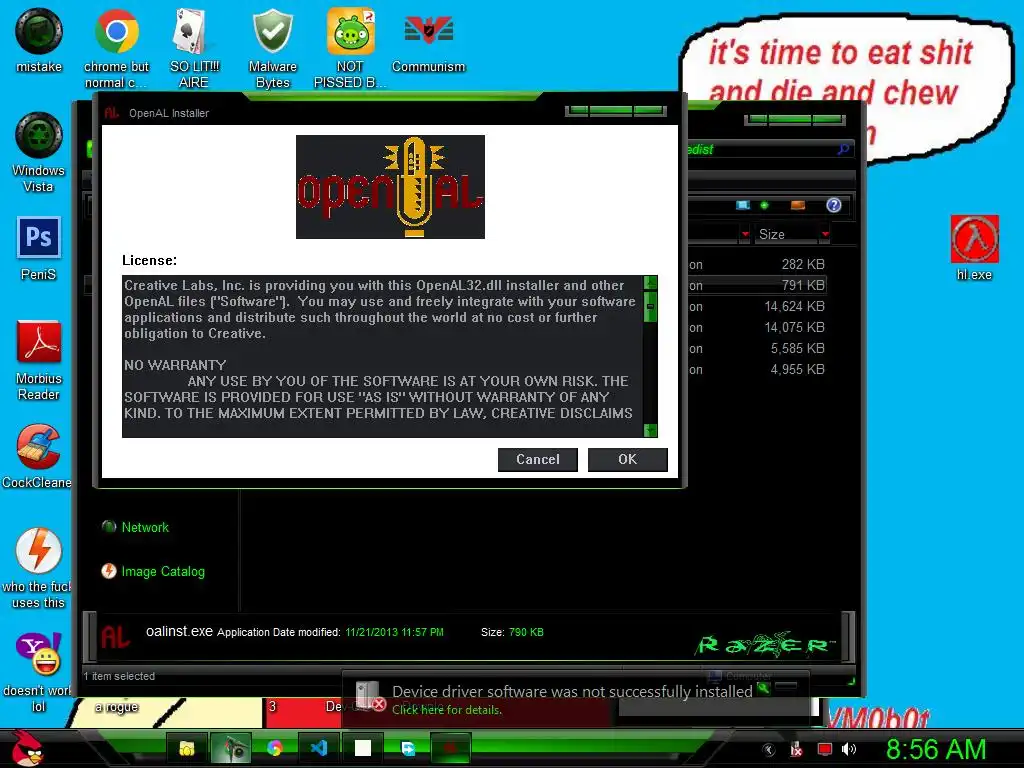This screenshot has width=1024, height=768.
Task: Launch the CockCleaner desktop icon
Action: point(37,456)
